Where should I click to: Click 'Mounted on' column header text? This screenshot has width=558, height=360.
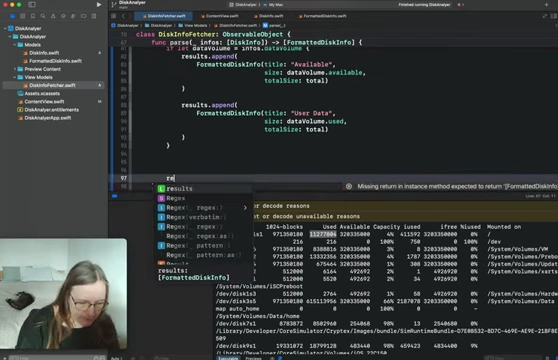click(x=504, y=227)
